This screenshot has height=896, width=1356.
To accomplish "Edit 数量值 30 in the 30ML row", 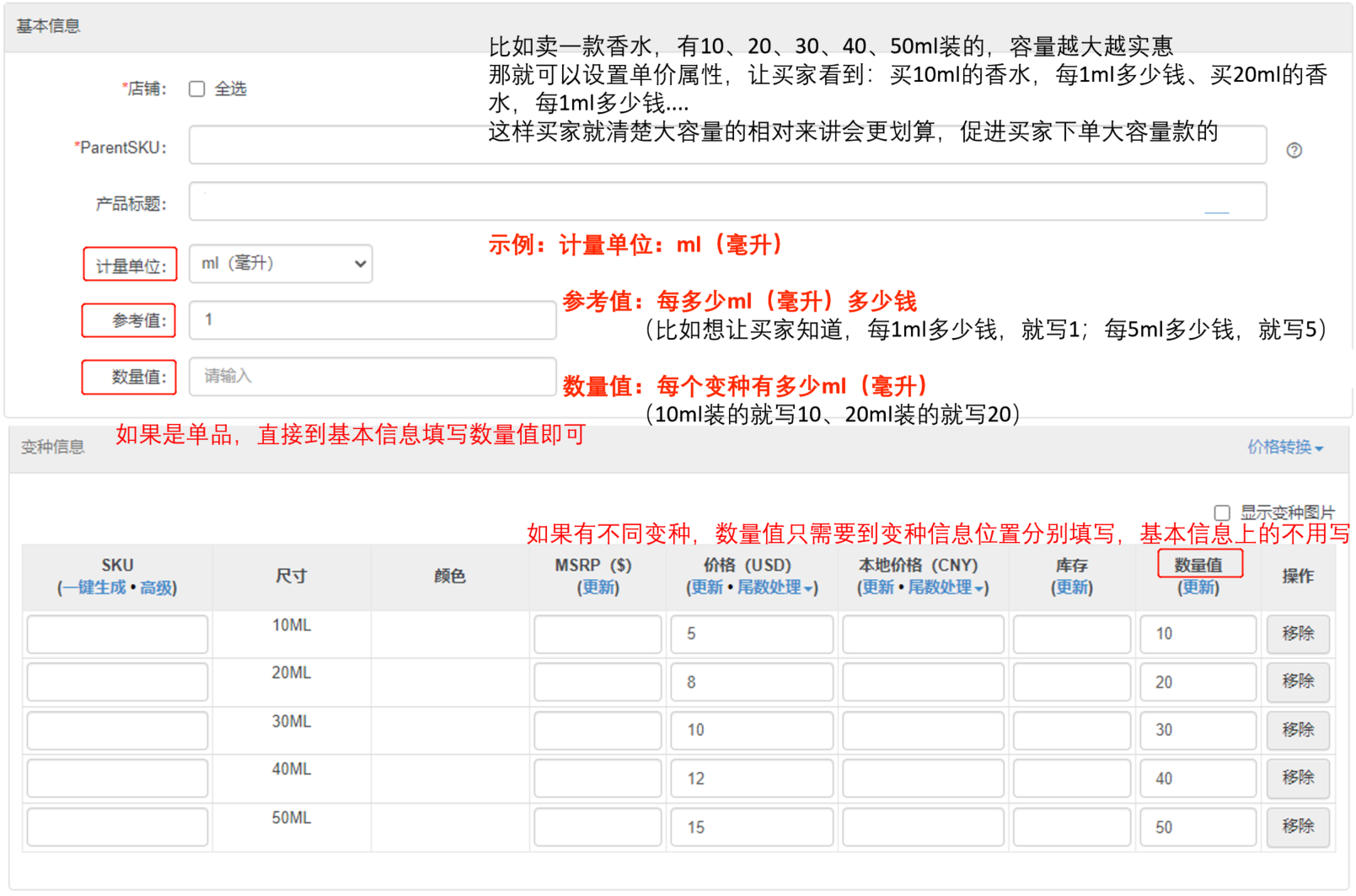I will click(x=1198, y=730).
